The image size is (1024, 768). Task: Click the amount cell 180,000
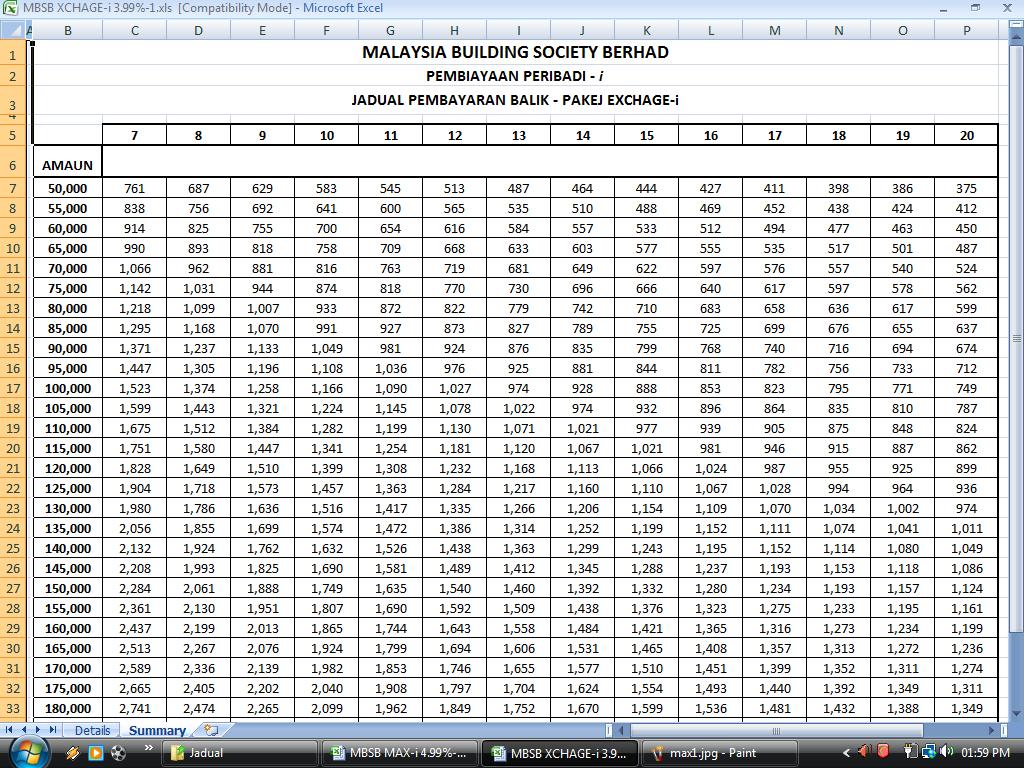pos(67,709)
